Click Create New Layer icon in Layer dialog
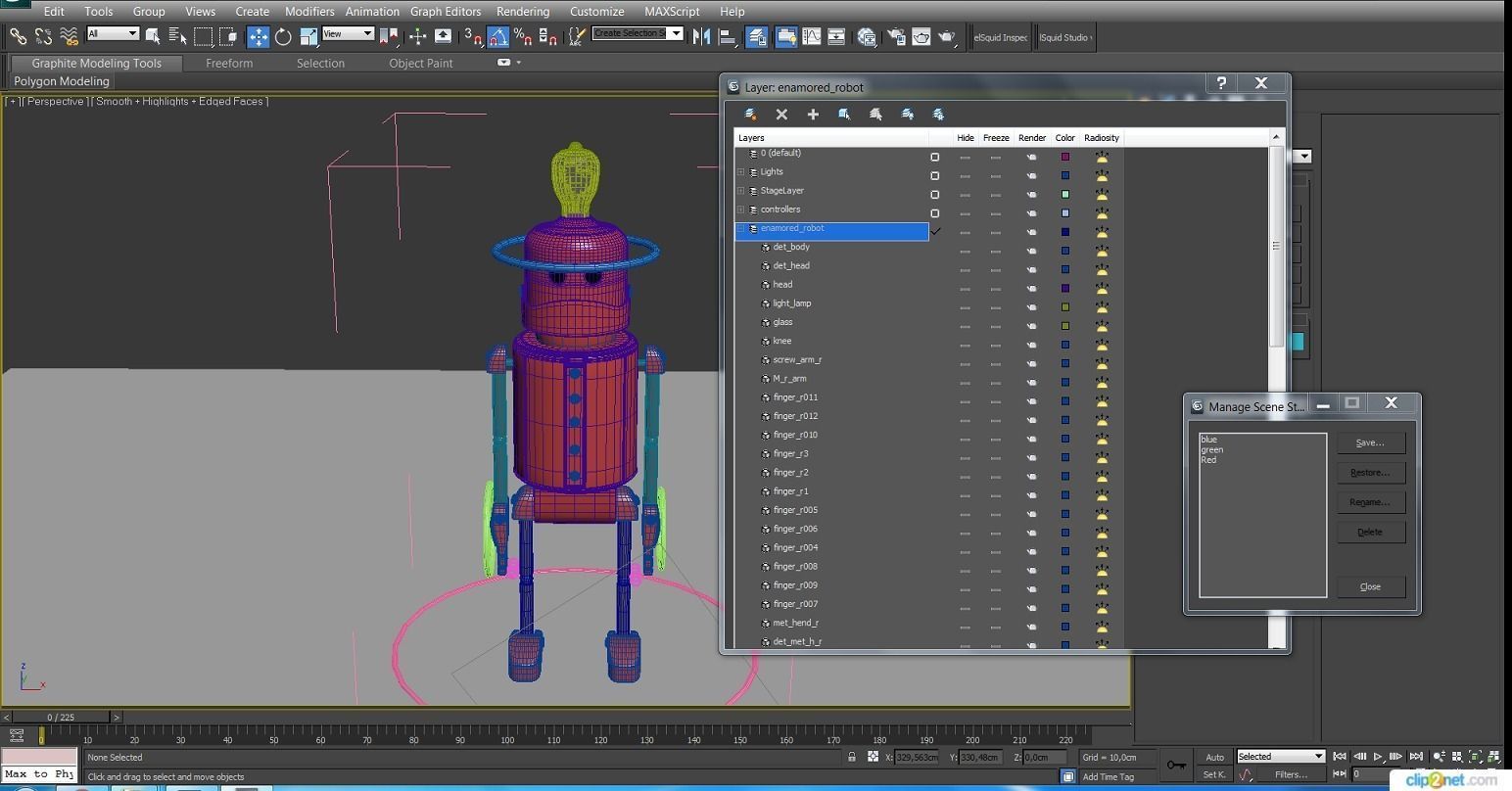The width and height of the screenshot is (1512, 791). click(750, 114)
